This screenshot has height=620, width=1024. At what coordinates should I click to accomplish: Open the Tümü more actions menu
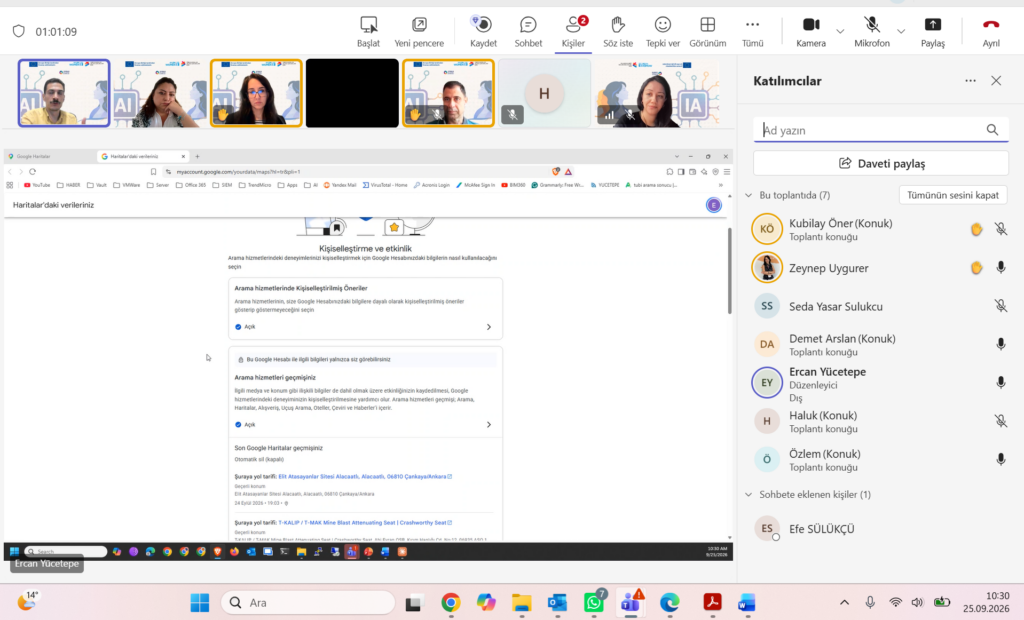click(752, 31)
